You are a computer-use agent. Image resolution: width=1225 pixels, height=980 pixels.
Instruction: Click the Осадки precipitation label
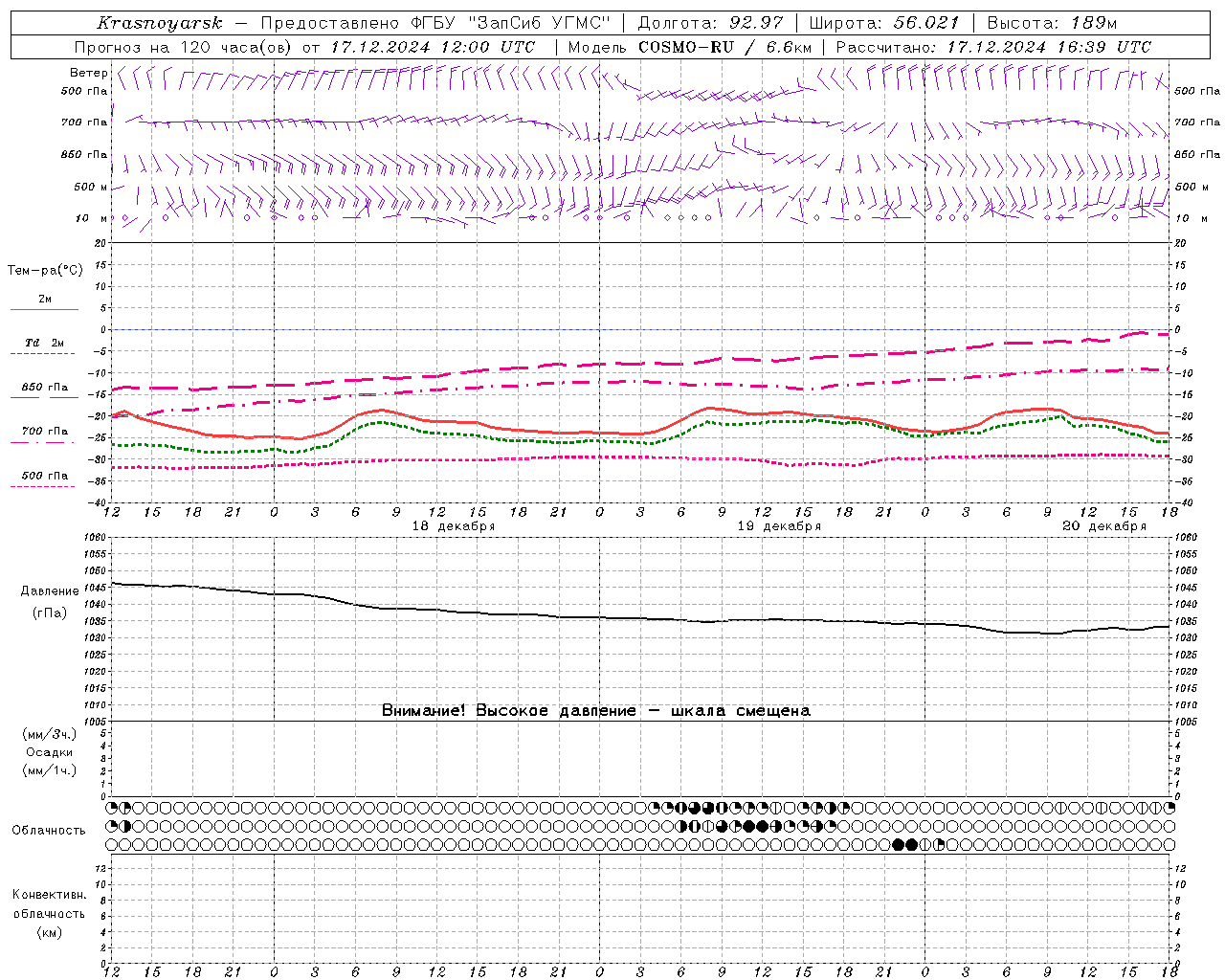pyautogui.click(x=49, y=753)
